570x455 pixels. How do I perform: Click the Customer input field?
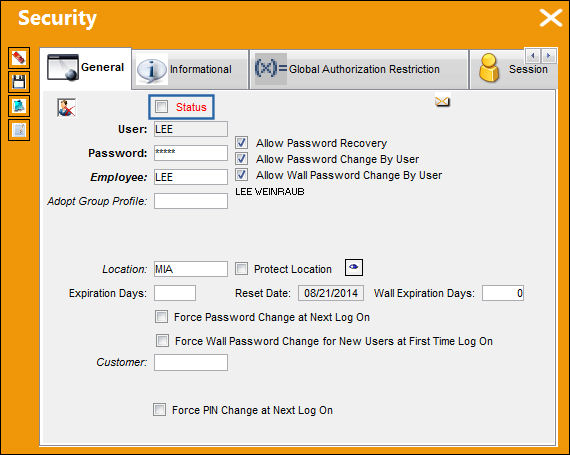191,363
